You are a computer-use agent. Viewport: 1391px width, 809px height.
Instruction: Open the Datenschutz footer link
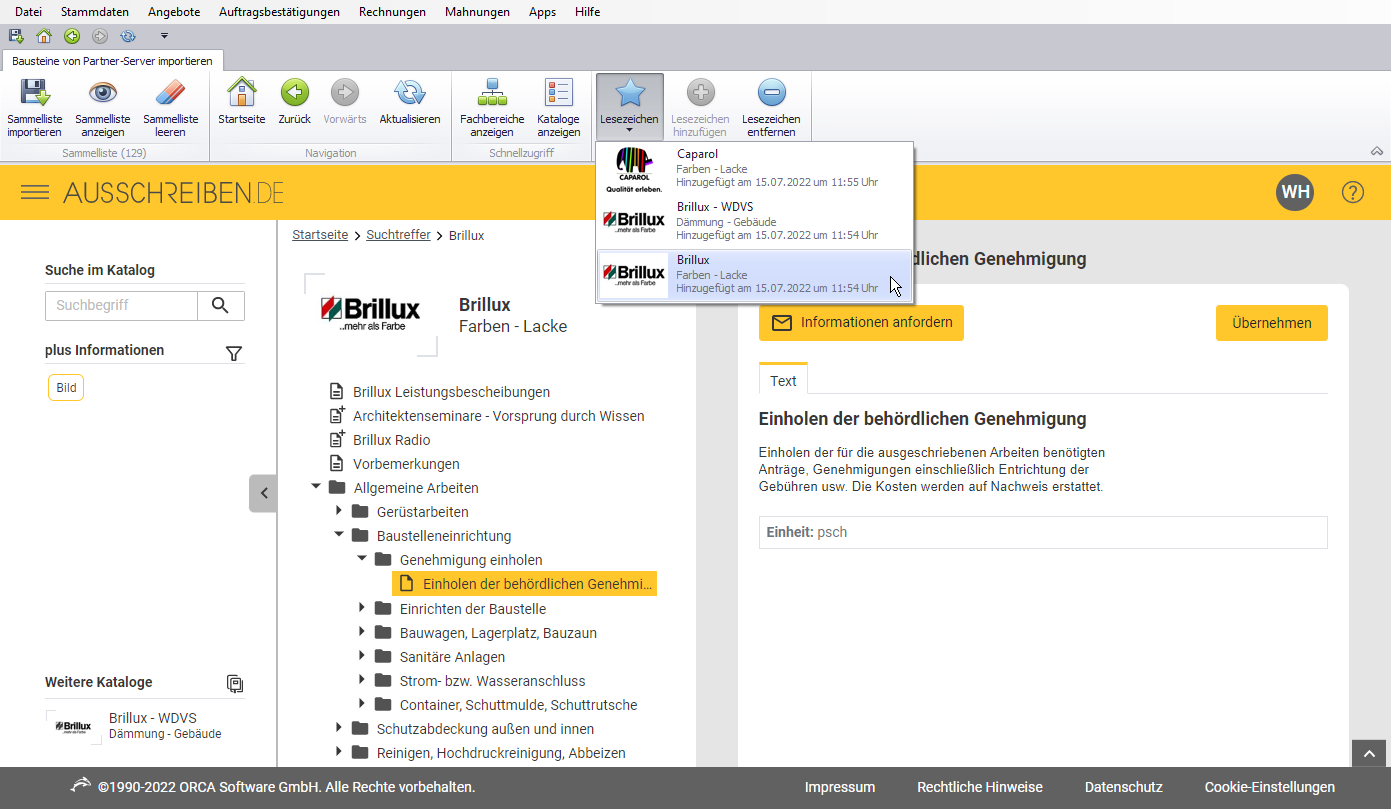click(x=1124, y=787)
